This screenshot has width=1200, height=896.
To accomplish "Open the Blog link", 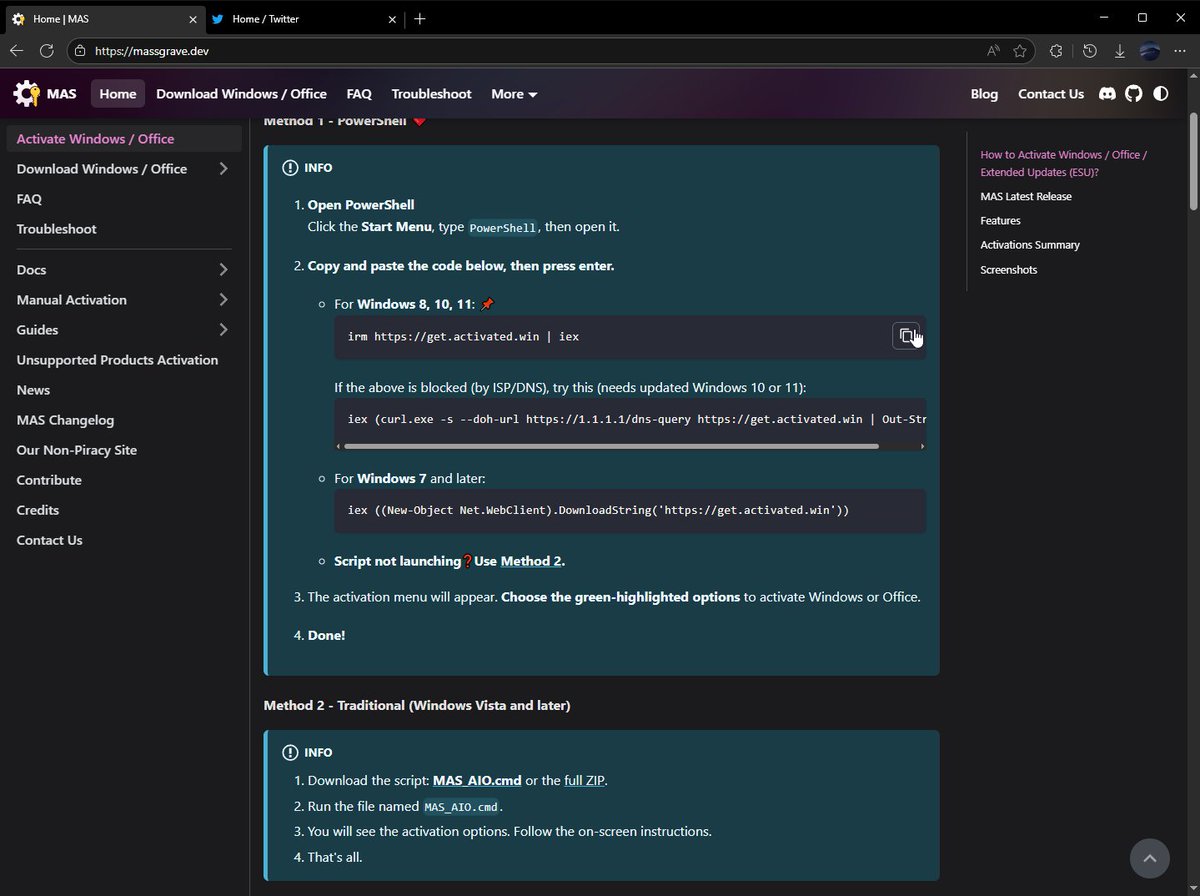I will [984, 93].
